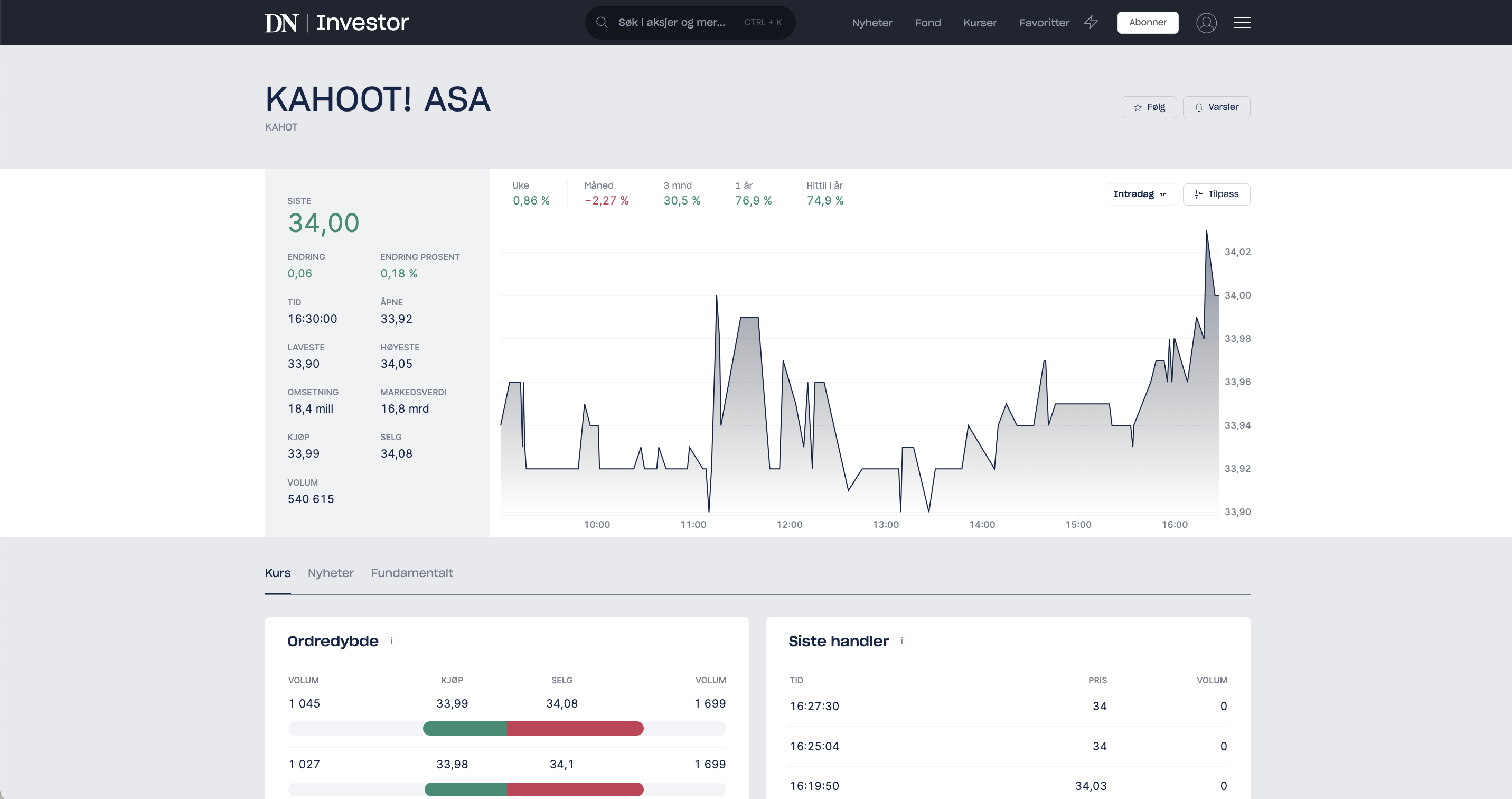Open the Favoritter navigation menu
Image resolution: width=1512 pixels, height=799 pixels.
tap(1044, 22)
